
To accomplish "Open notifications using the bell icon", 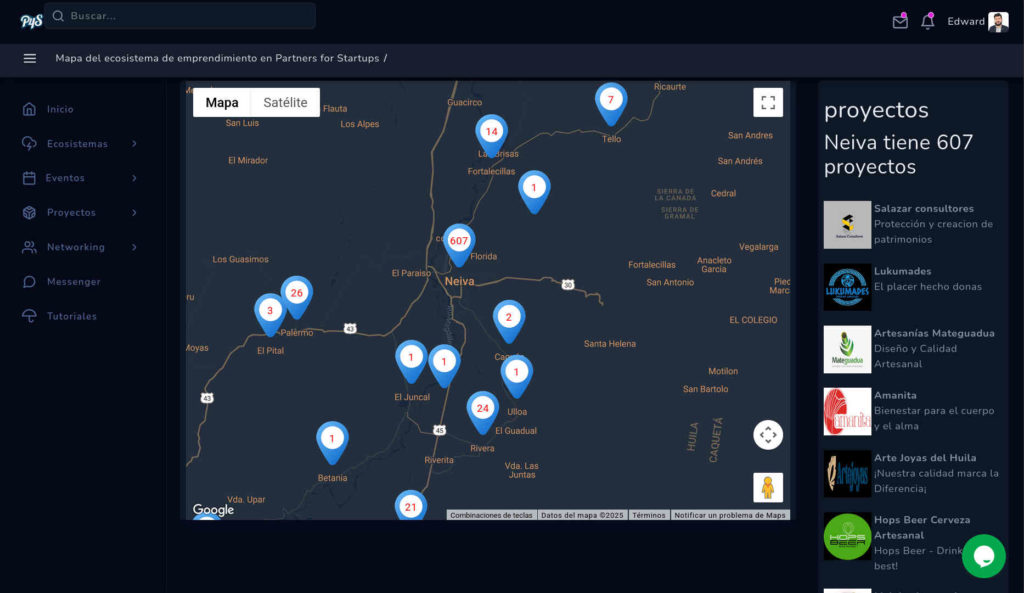I will 926,20.
